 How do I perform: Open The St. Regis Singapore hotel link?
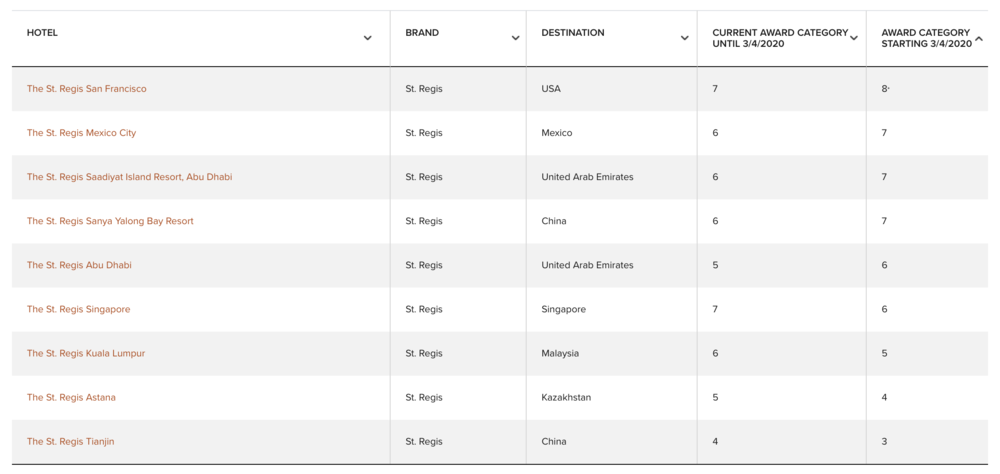click(x=78, y=309)
